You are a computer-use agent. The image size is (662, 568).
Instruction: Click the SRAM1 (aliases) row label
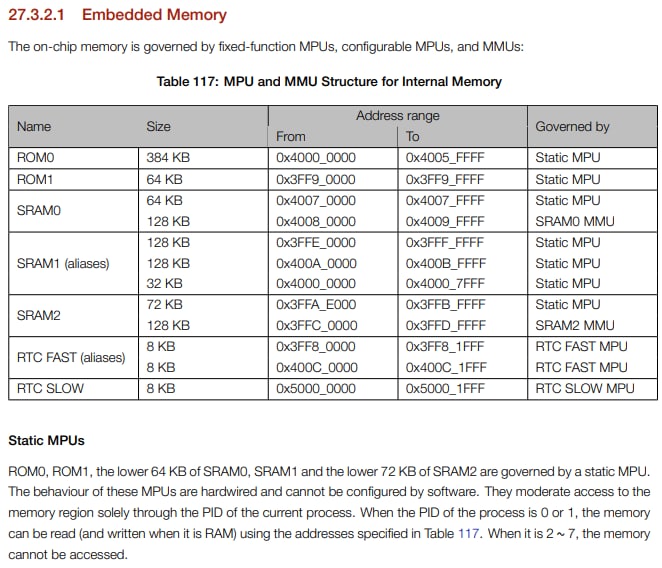tap(63, 263)
